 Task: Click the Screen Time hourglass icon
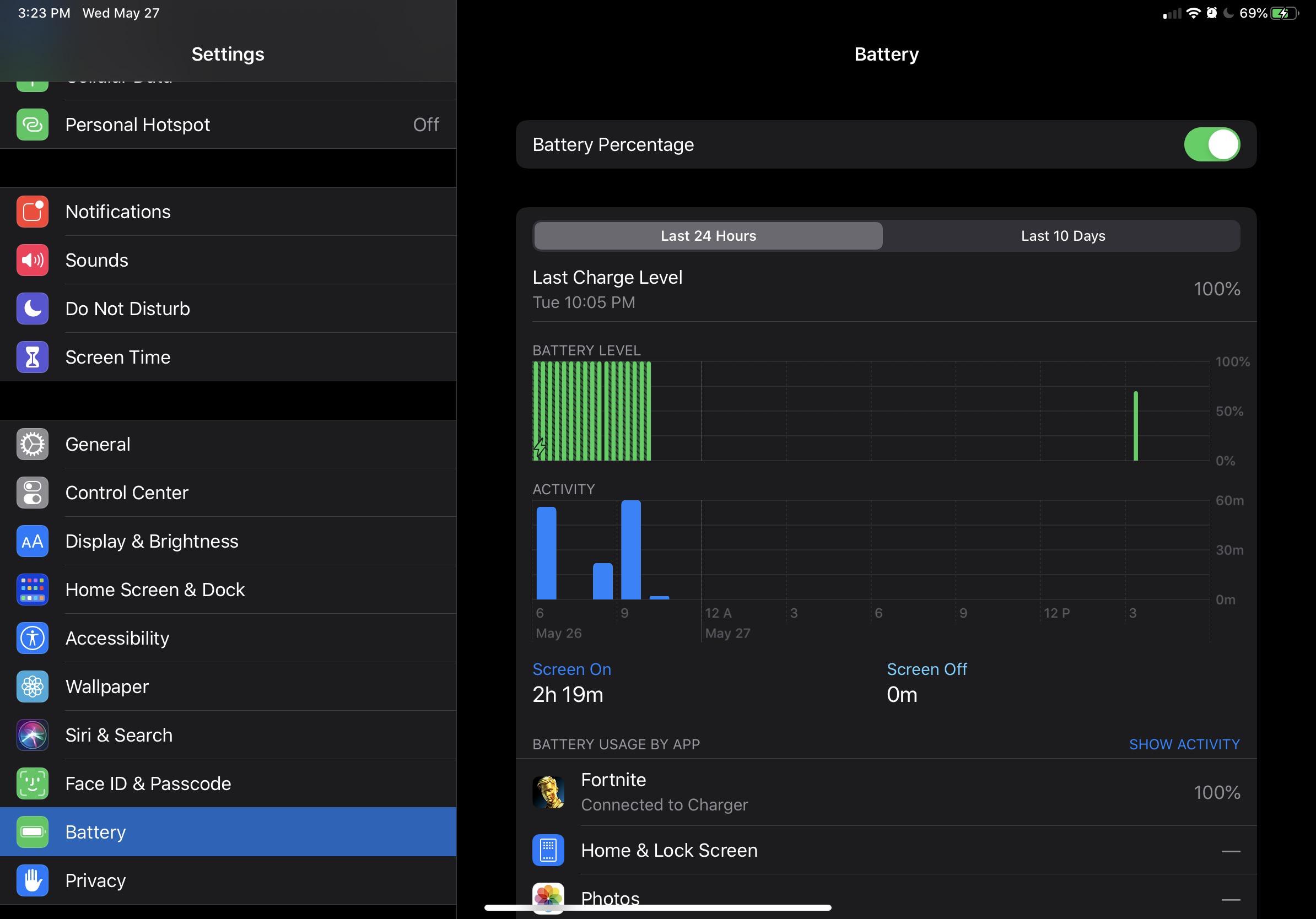click(32, 356)
